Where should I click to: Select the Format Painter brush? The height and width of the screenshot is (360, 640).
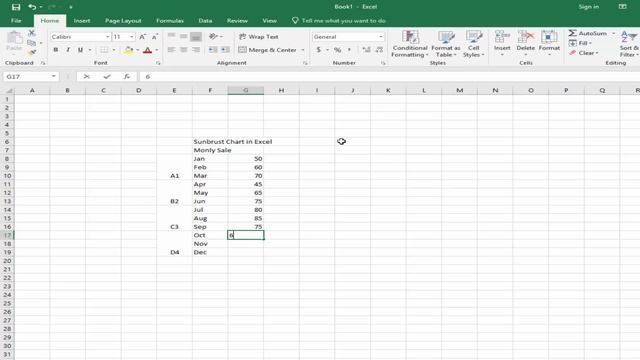tap(32, 52)
